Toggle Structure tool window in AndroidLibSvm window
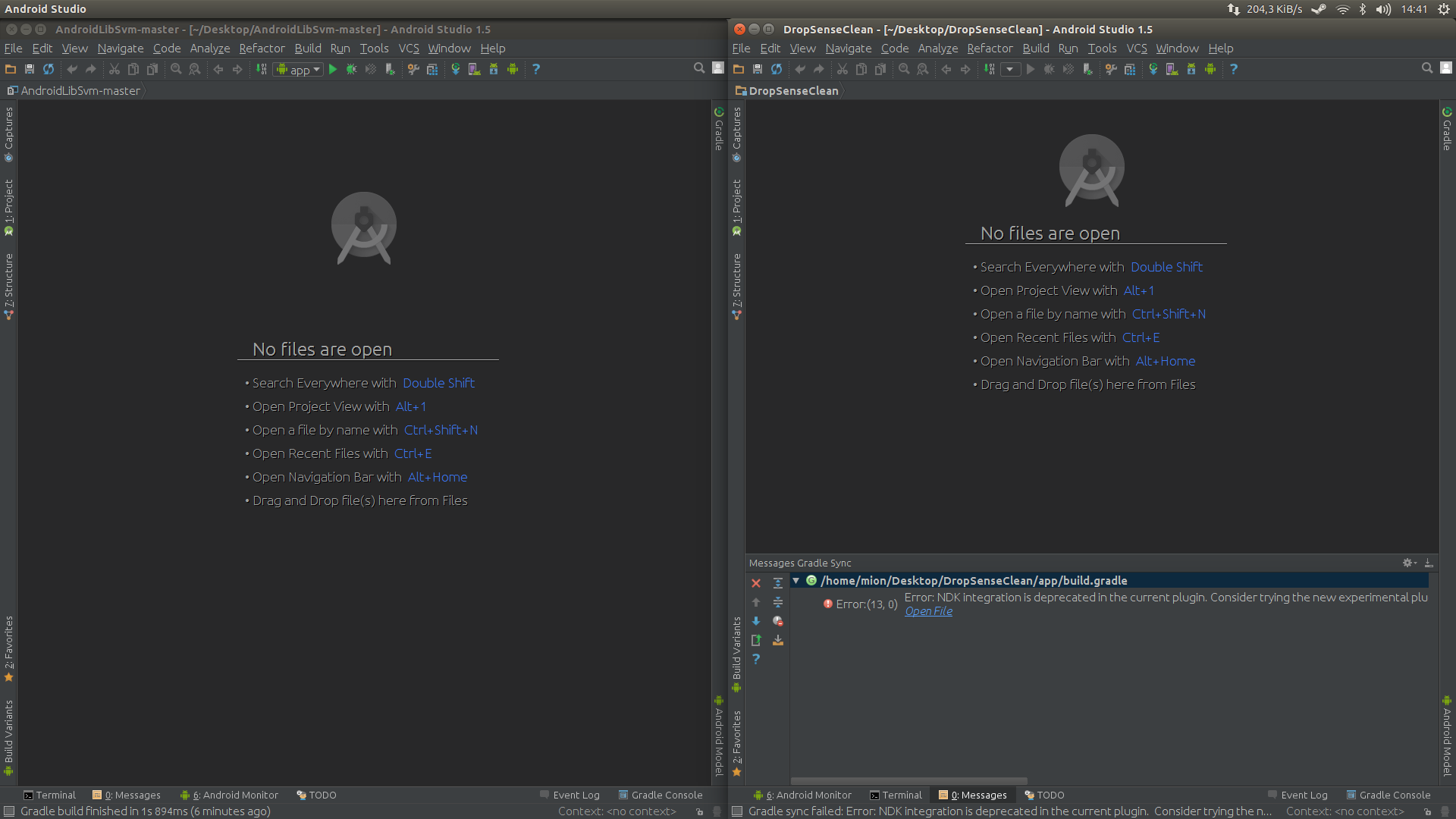1456x819 pixels. pos(9,287)
